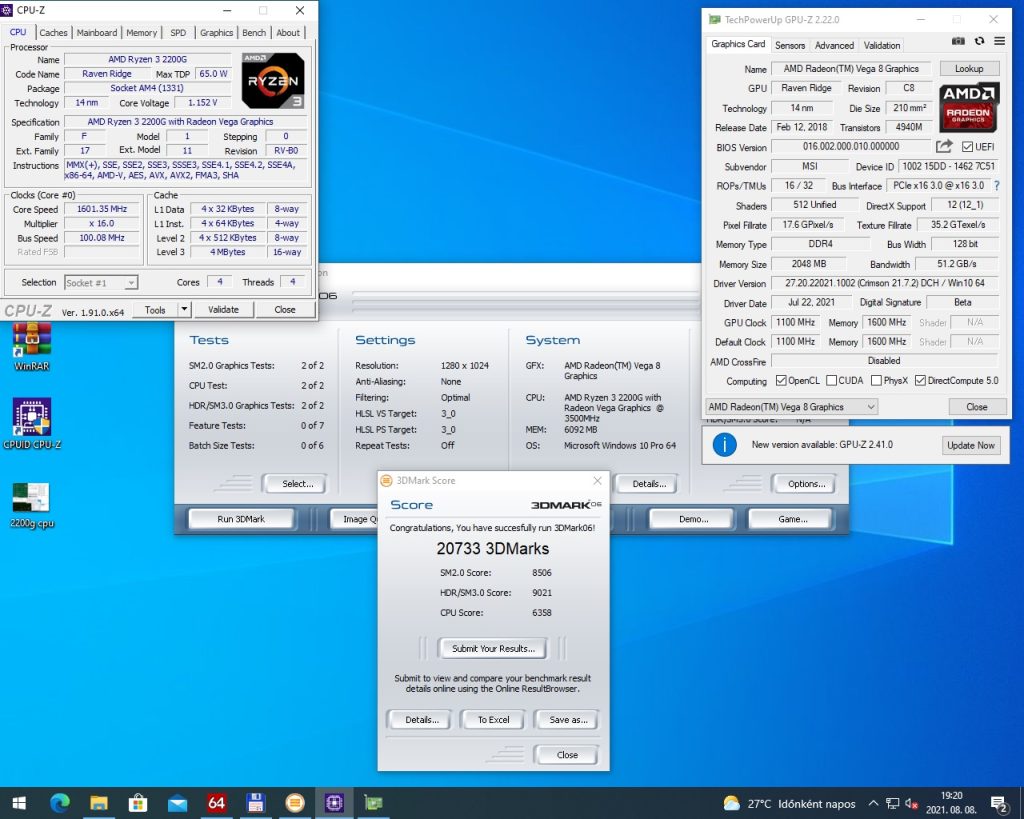Open File Explorer from taskbar
Viewport: 1024px width, 819px height.
pyautogui.click(x=99, y=803)
